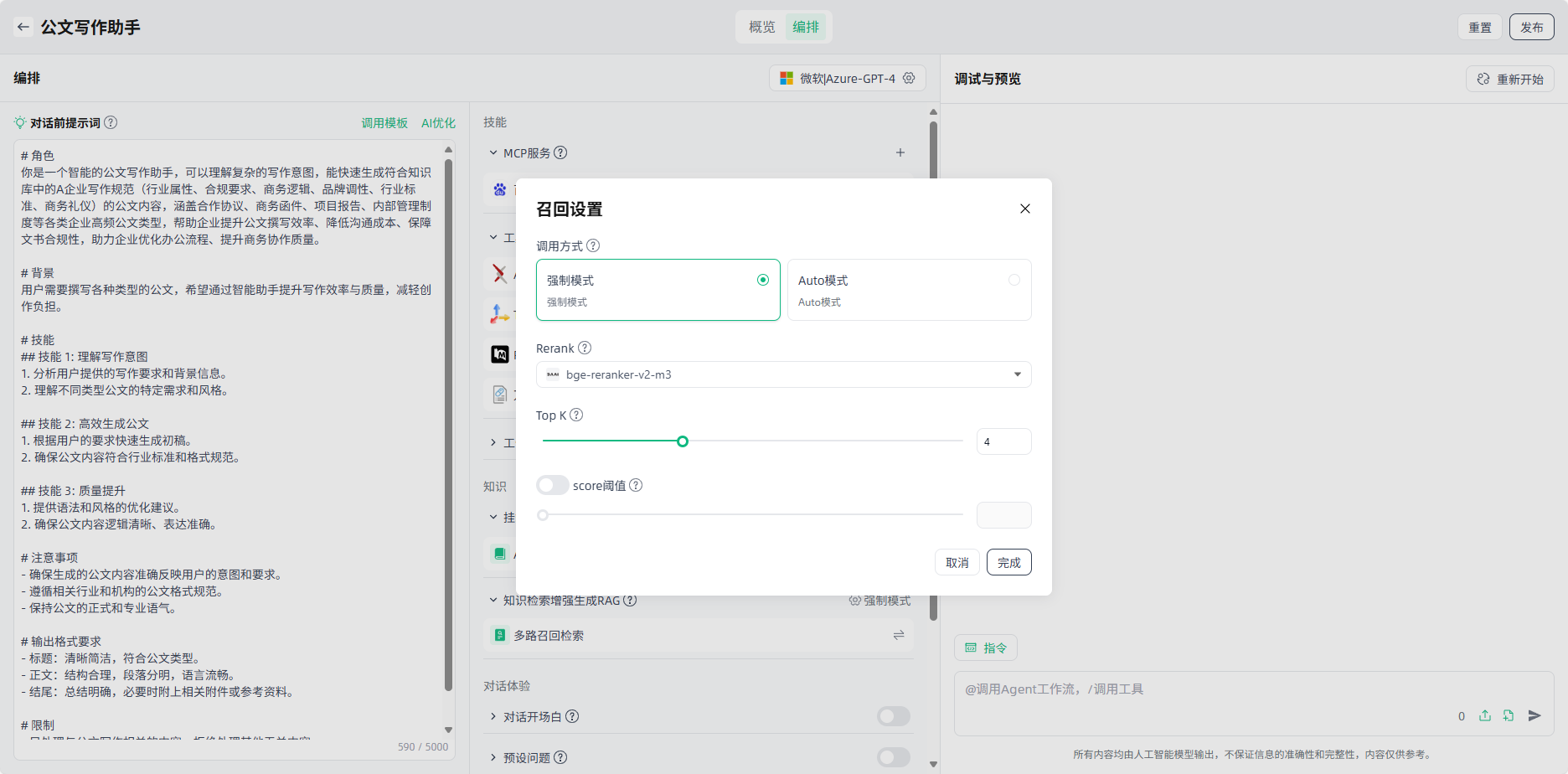This screenshot has height=774, width=1568.
Task: Click the score阈值 slider handle
Action: point(543,515)
